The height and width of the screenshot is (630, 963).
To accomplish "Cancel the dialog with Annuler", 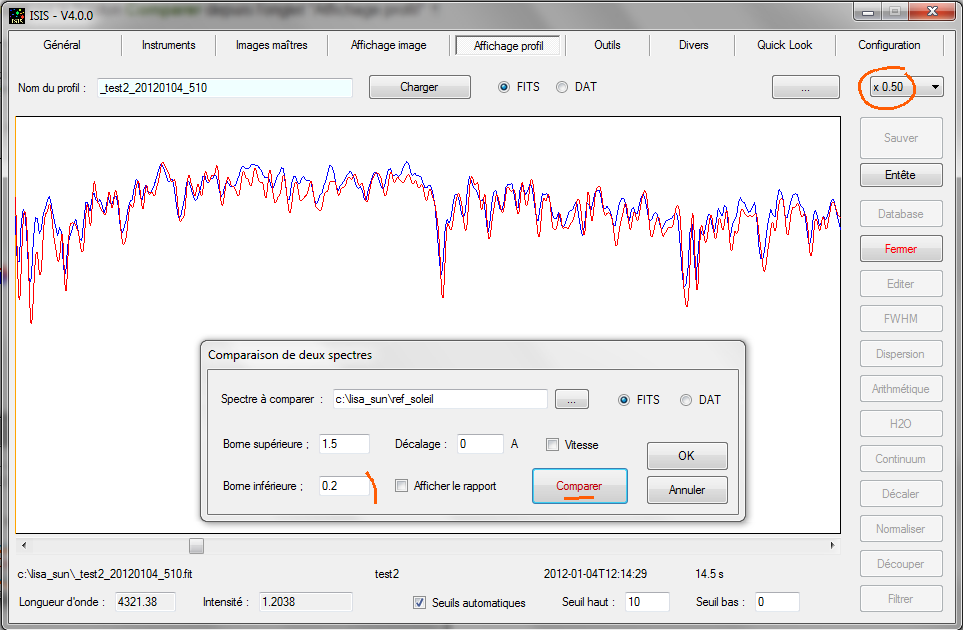I will point(687,490).
